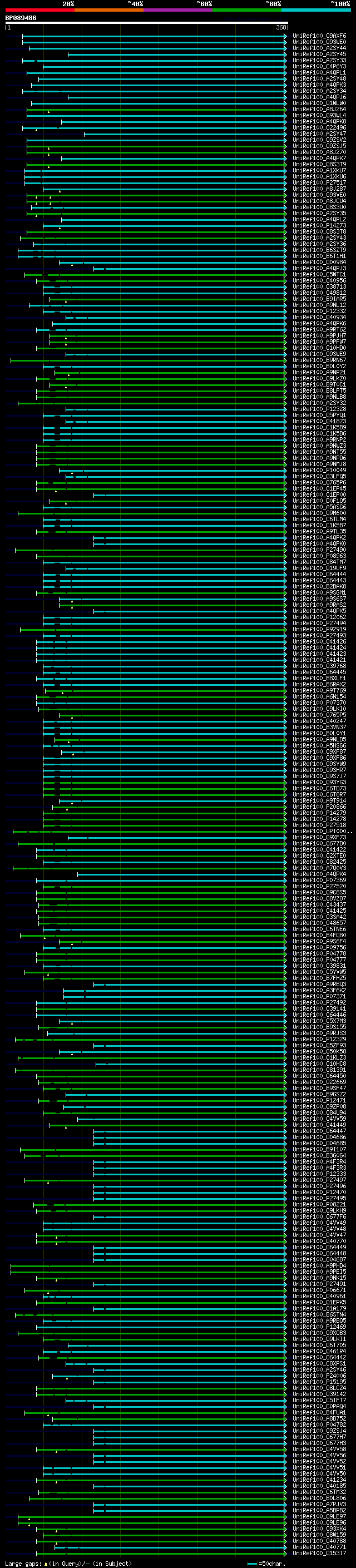The height and width of the screenshot is (1568, 356).
Task: Select the UniRef100_A4QPJ3 label
Action: click(x=319, y=269)
